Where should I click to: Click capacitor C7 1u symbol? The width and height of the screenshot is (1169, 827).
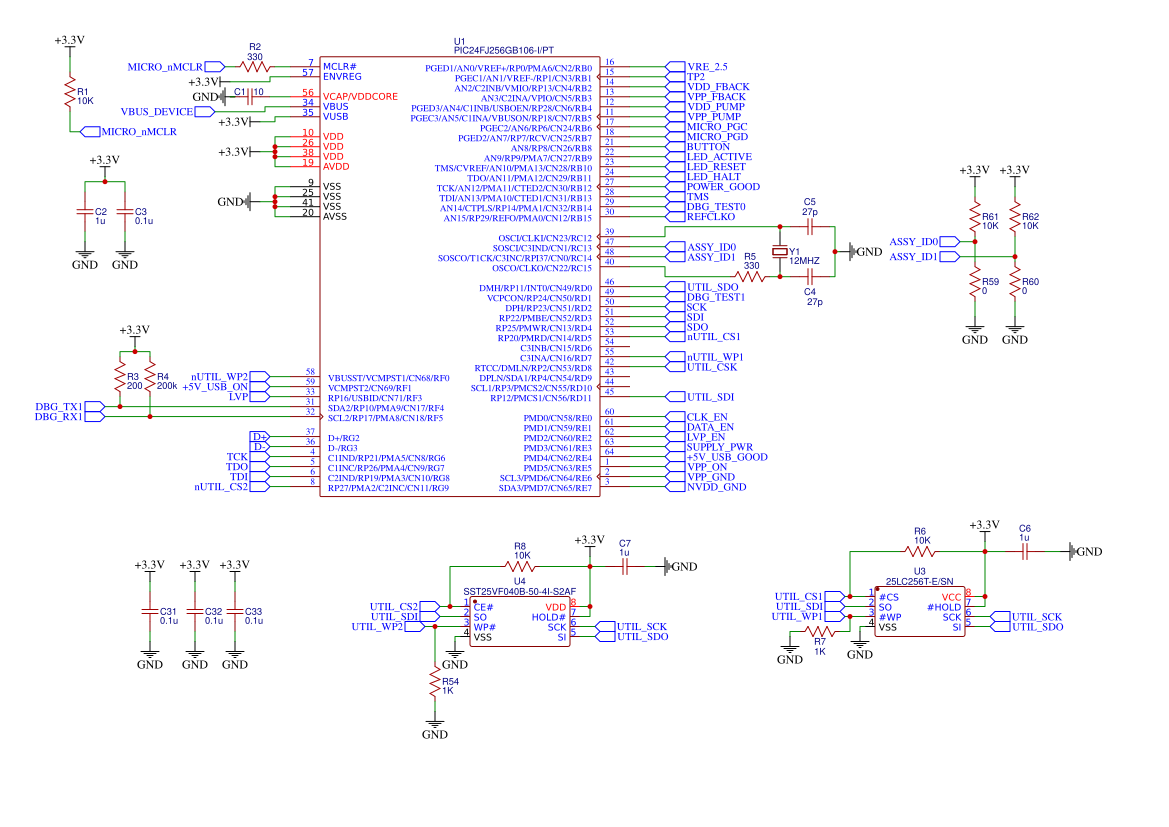(x=625, y=567)
